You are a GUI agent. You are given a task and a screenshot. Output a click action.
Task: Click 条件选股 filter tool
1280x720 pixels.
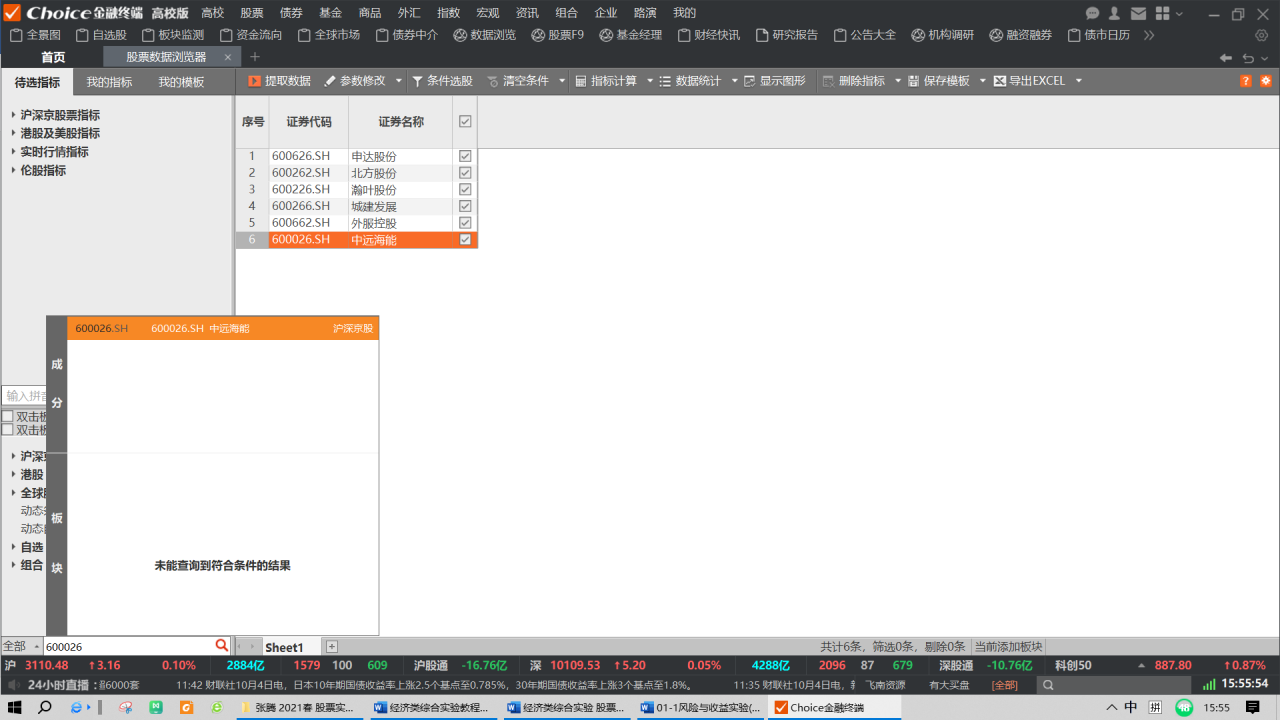tap(442, 81)
